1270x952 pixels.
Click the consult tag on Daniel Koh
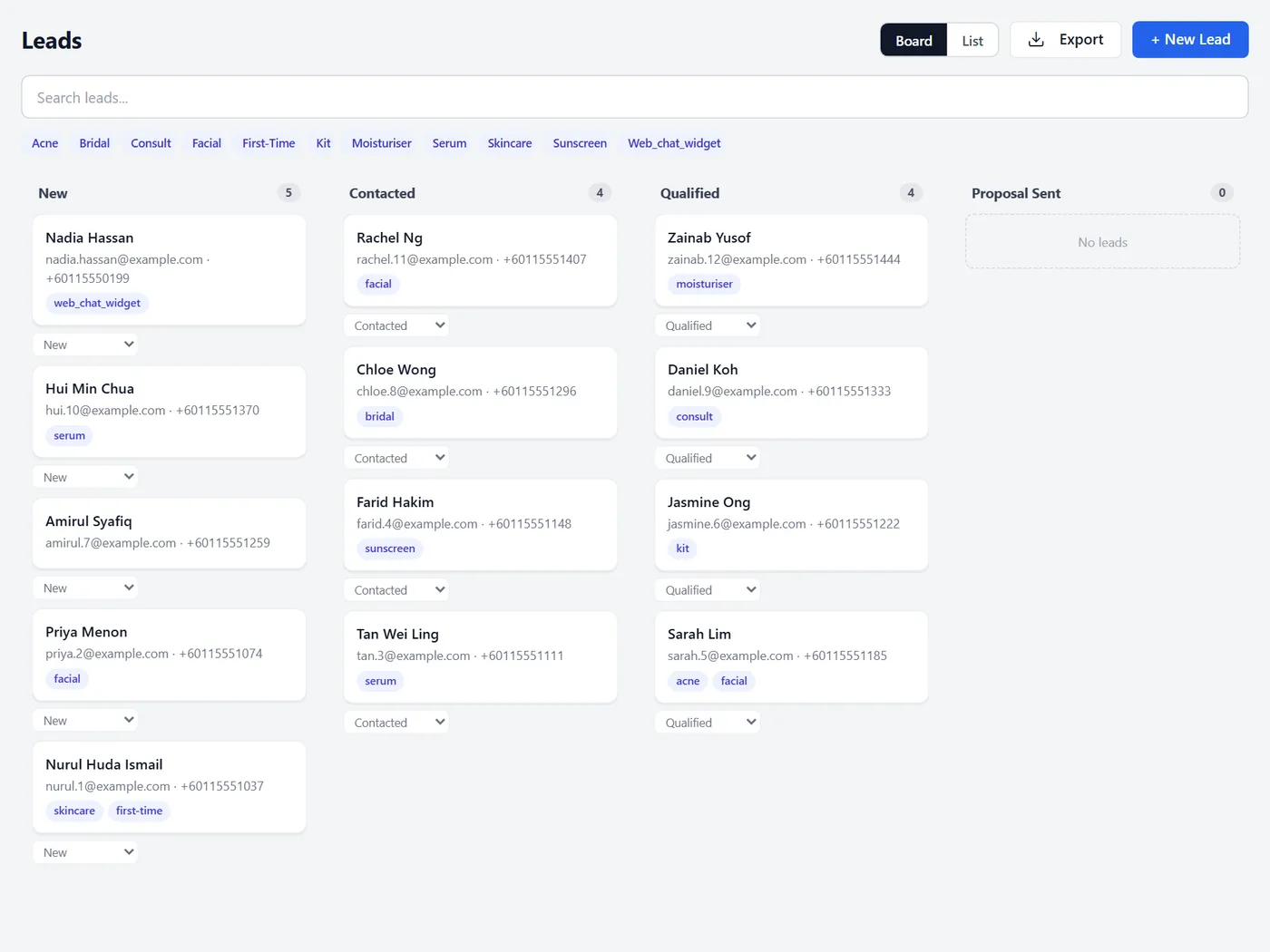click(694, 416)
